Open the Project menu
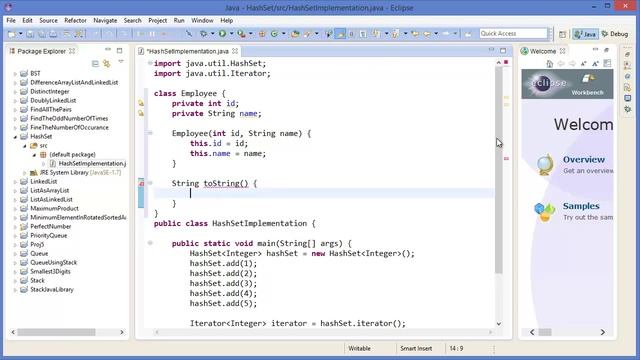This screenshot has height=360, width=640. point(158,20)
